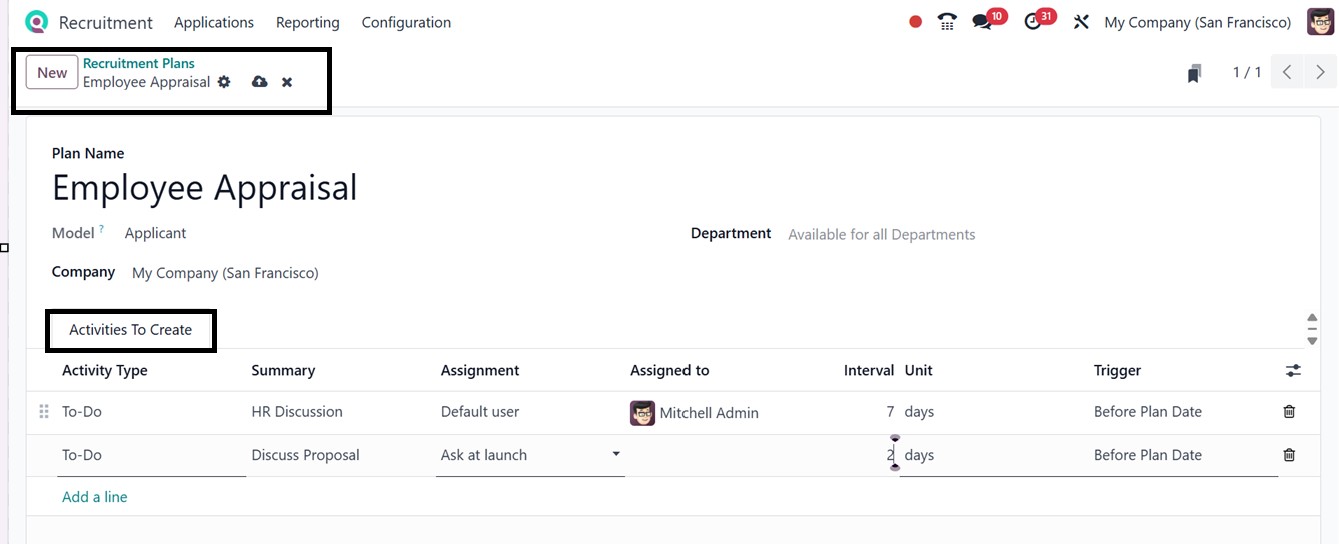Select the Activities To Create tab

click(x=130, y=330)
